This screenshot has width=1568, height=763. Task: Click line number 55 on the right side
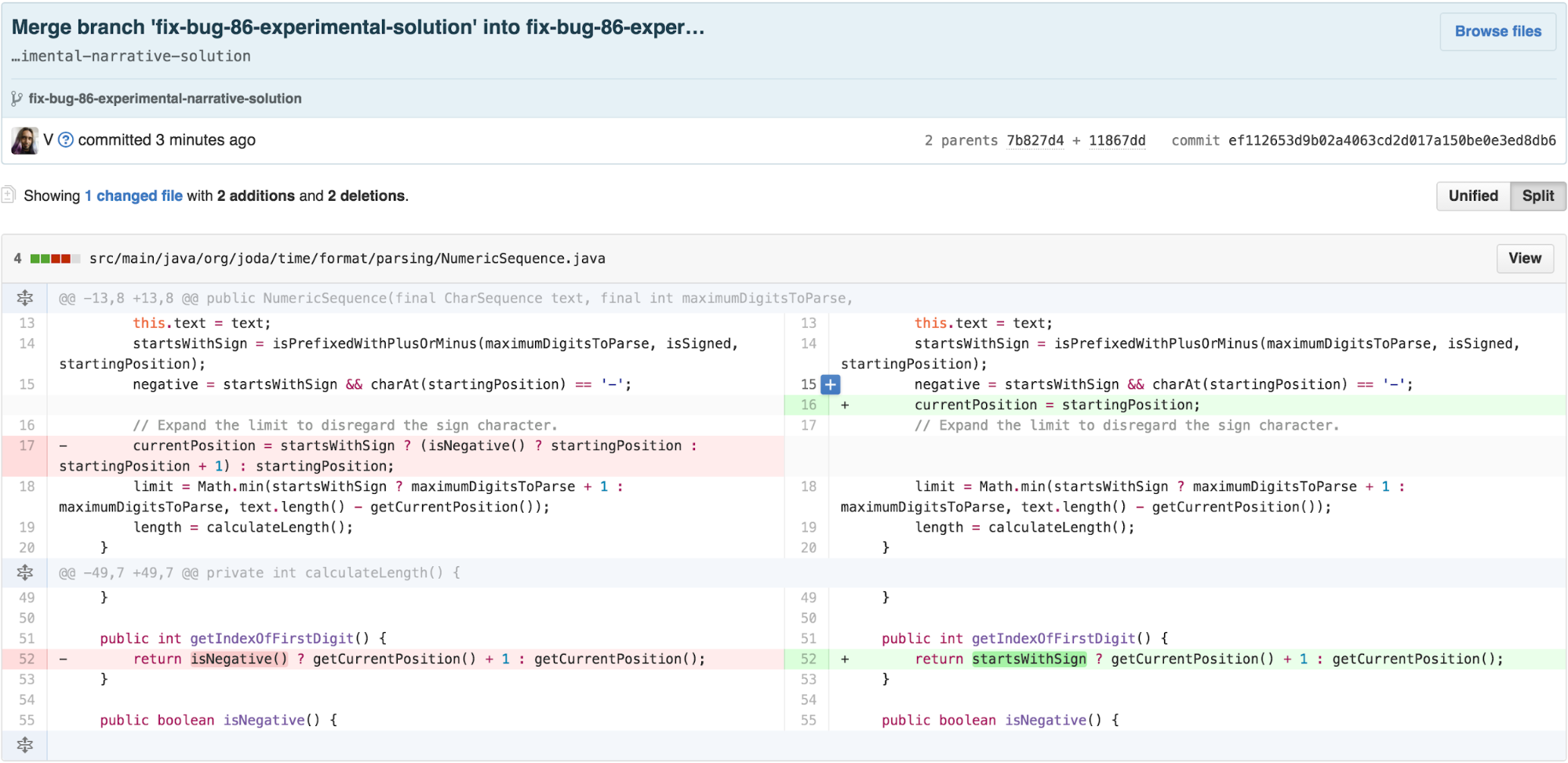[x=808, y=720]
